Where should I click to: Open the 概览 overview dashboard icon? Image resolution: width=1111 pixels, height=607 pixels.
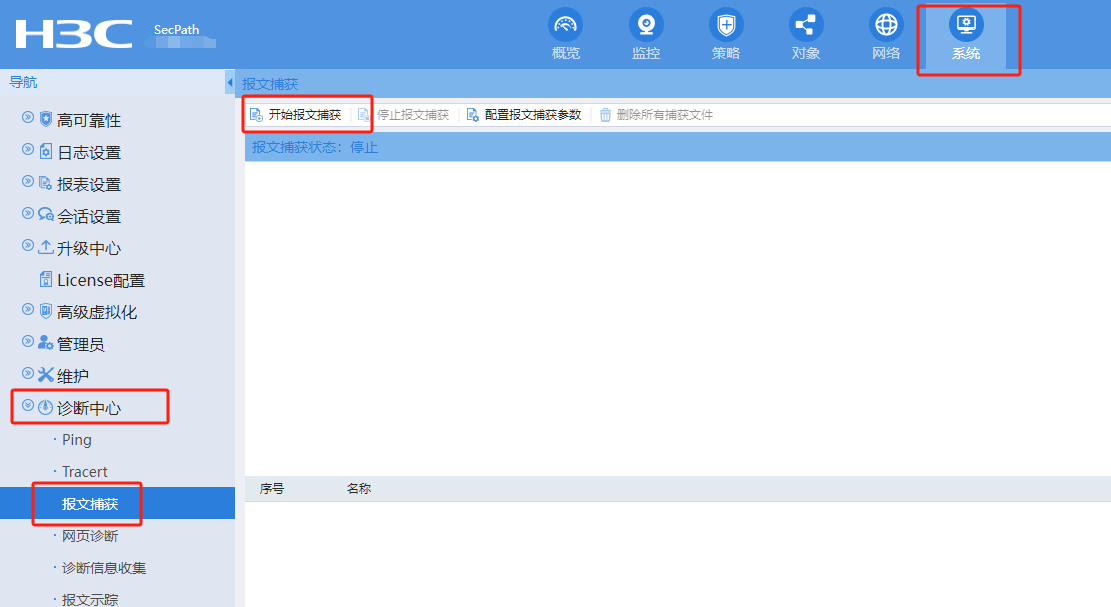(x=565, y=25)
